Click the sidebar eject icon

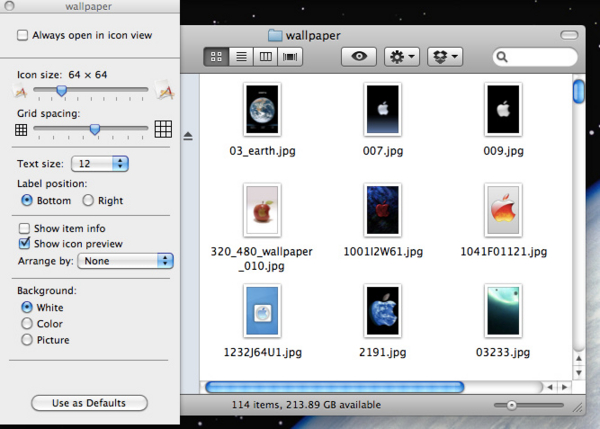[188, 136]
